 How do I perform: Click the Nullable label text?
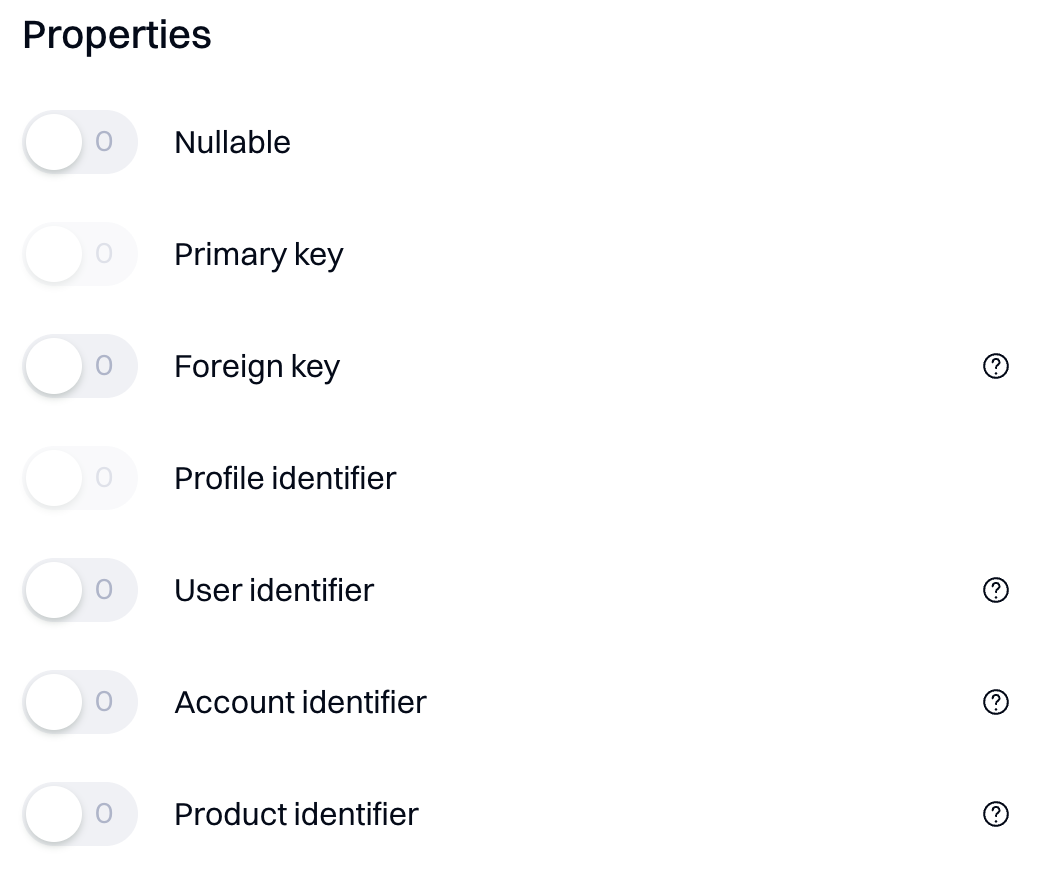pos(232,143)
